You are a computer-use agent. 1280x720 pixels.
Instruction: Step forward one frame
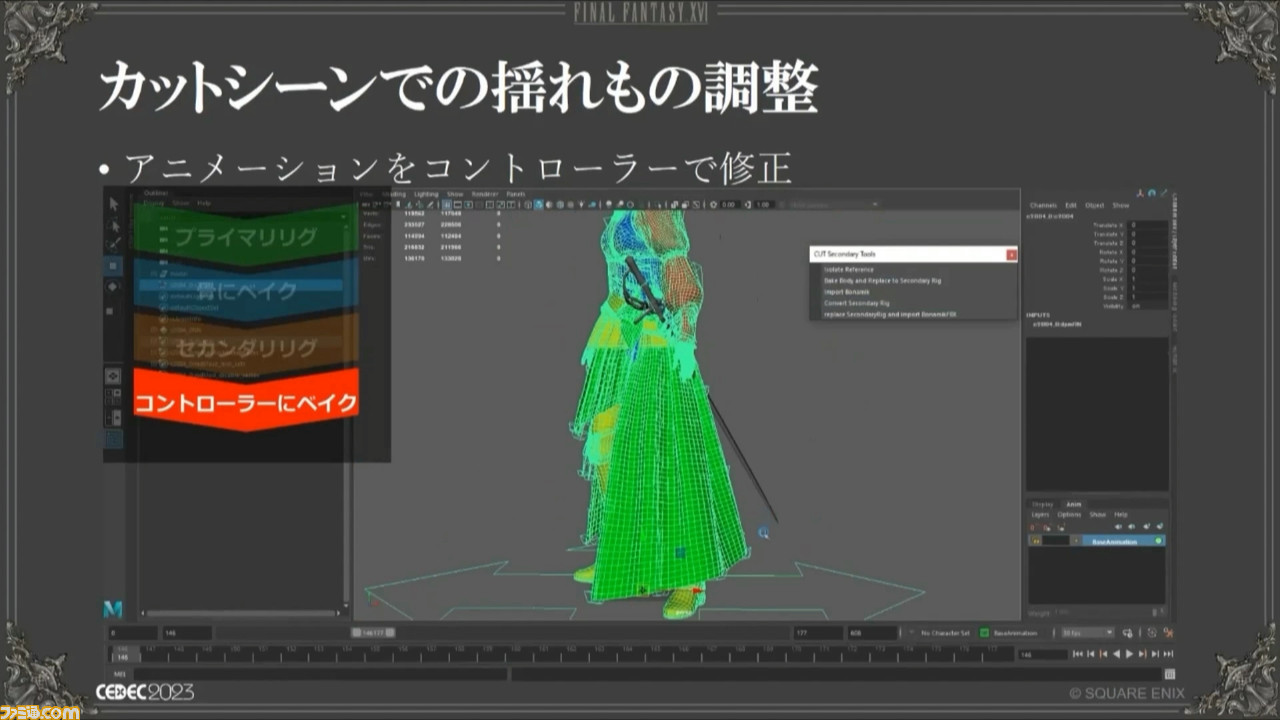click(x=1155, y=654)
